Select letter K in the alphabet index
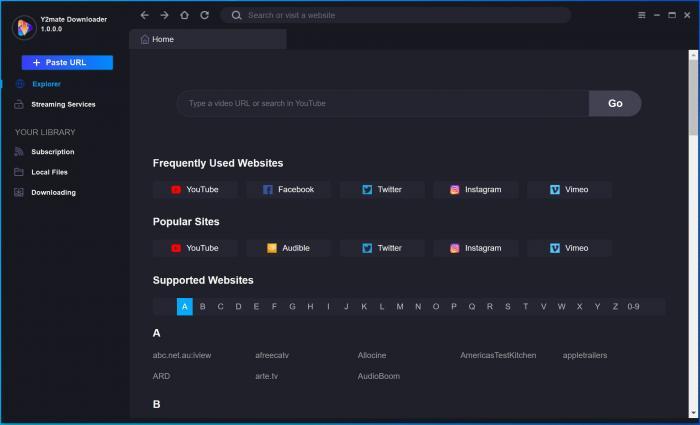700x425 pixels. pyautogui.click(x=364, y=307)
